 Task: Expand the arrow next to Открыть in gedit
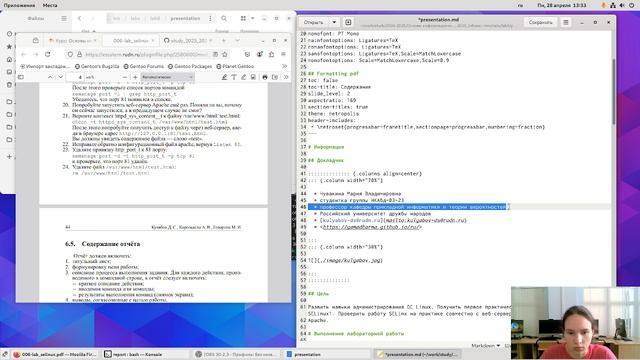[334, 22]
